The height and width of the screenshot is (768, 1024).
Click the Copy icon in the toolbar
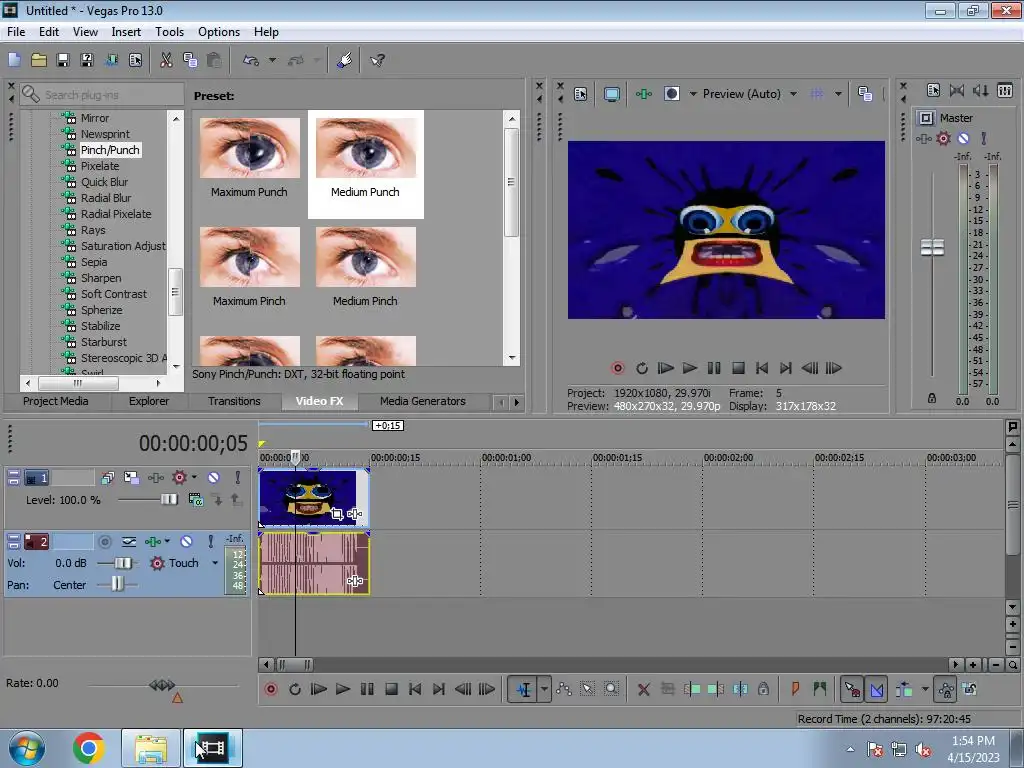[x=190, y=60]
